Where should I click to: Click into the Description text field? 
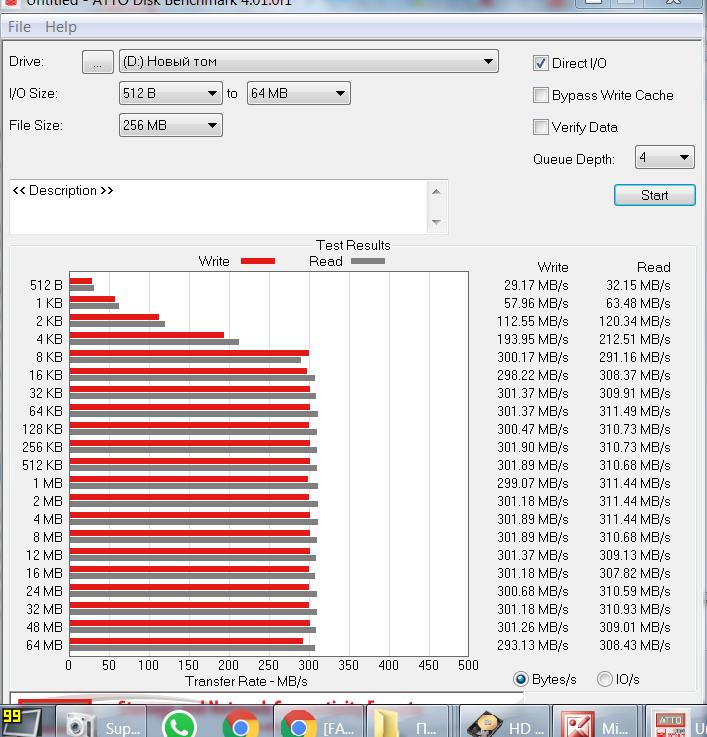(x=219, y=207)
